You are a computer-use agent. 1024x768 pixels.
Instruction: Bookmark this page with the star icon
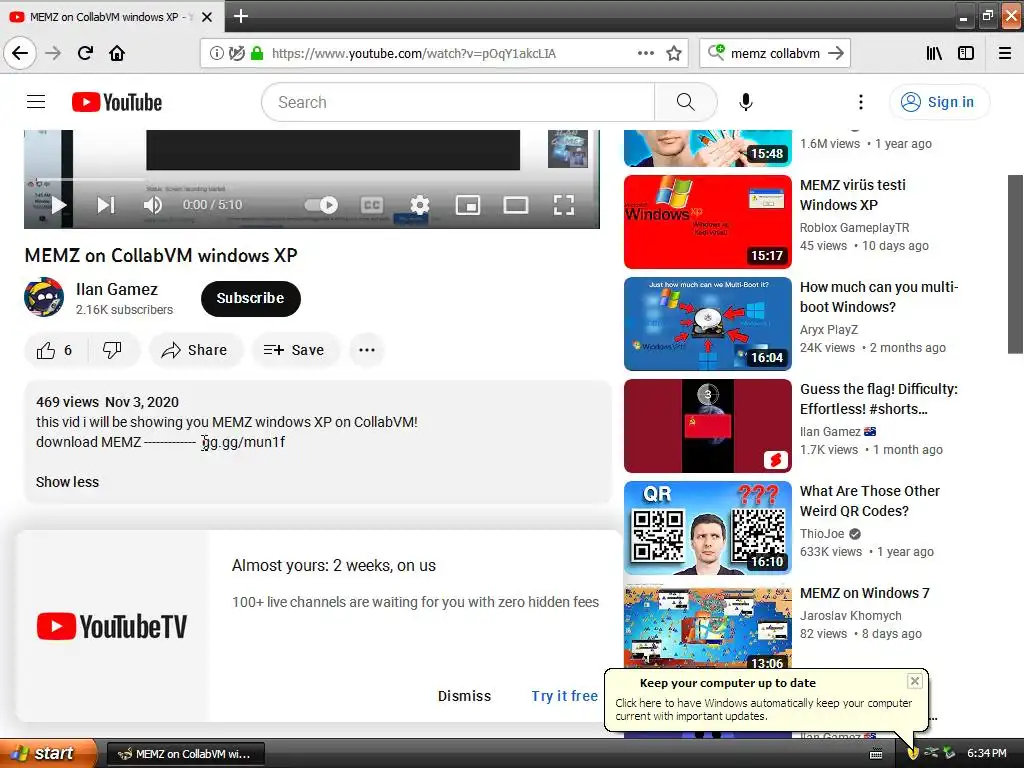674,53
